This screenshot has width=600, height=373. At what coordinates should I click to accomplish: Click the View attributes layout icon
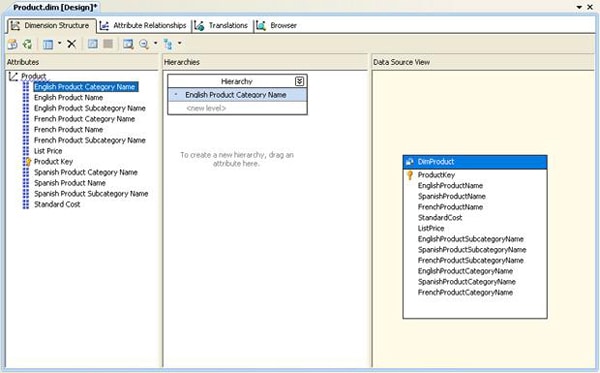coord(48,44)
